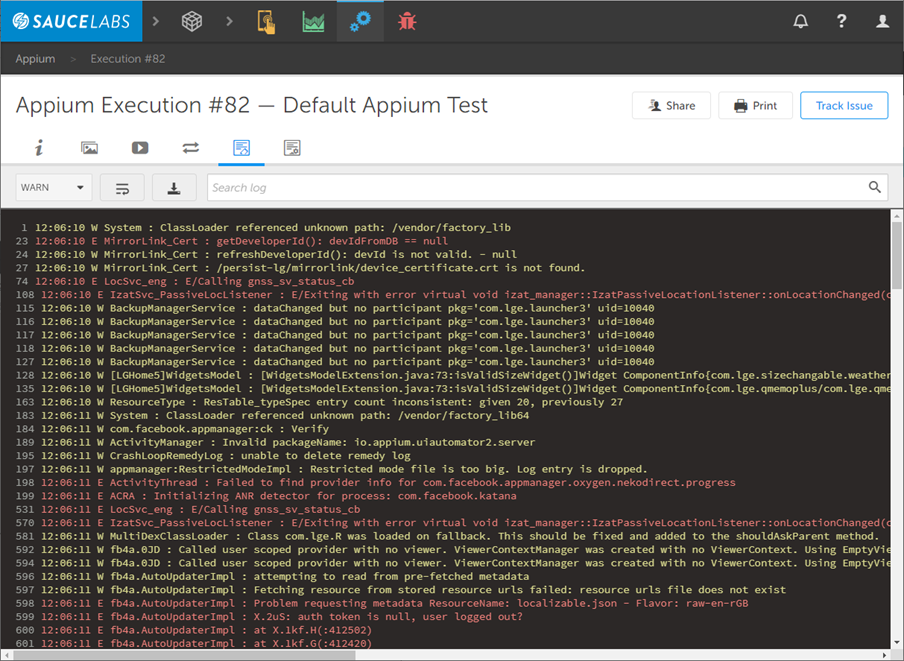Select log line 183 ClassLoader factory_lib64
This screenshot has height=661, width=904.
point(272,416)
